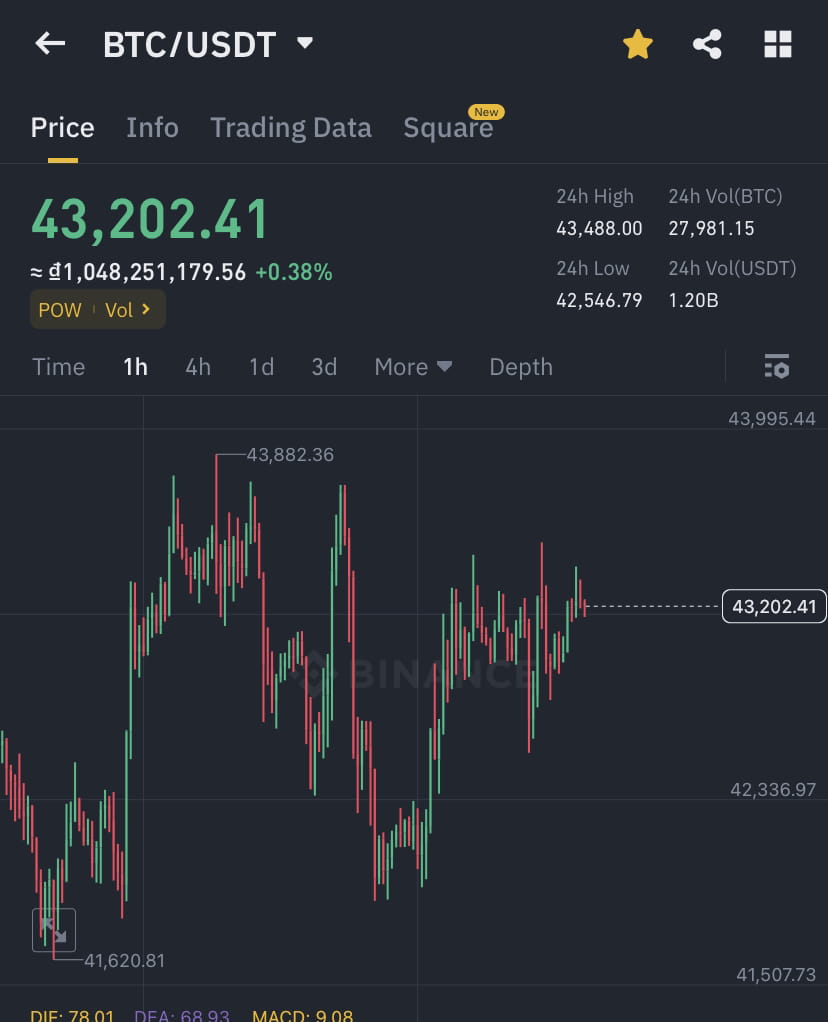Image resolution: width=828 pixels, height=1022 pixels.
Task: Switch to the Info tab
Action: [x=152, y=127]
